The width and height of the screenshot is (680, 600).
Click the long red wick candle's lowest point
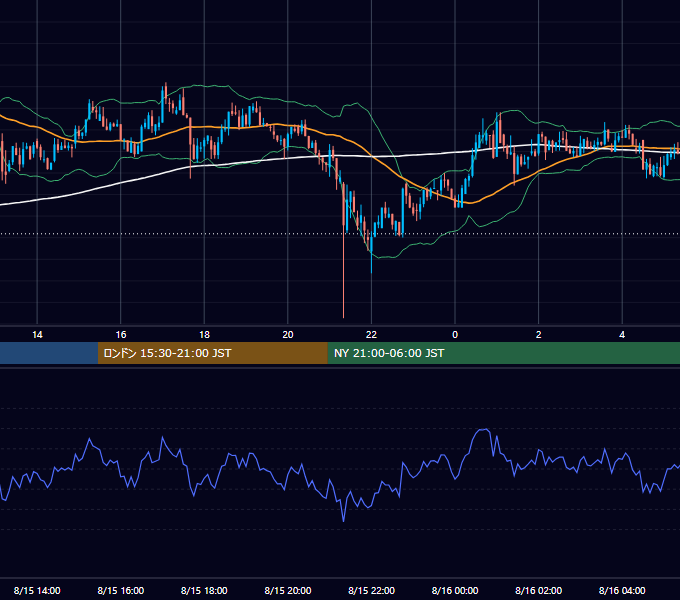[x=343, y=317]
